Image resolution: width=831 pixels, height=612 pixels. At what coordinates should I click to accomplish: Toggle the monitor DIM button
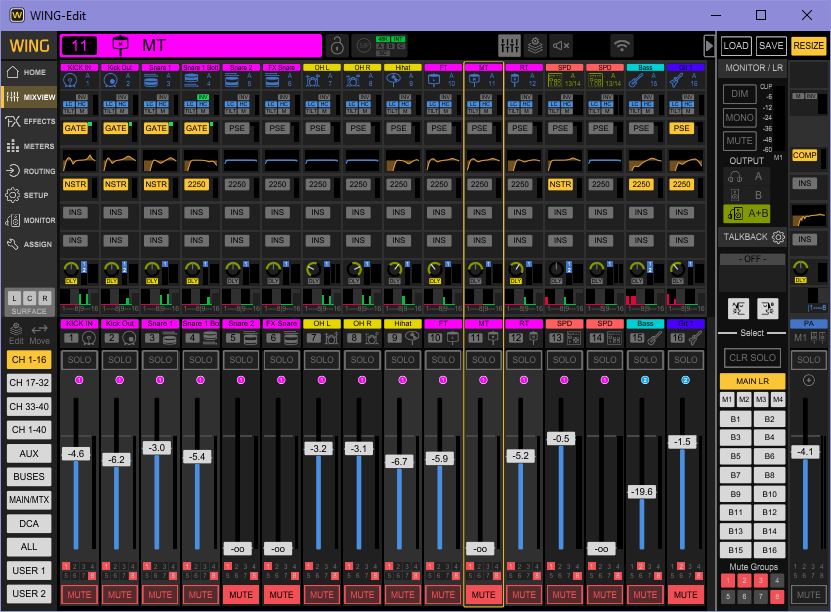(x=739, y=94)
